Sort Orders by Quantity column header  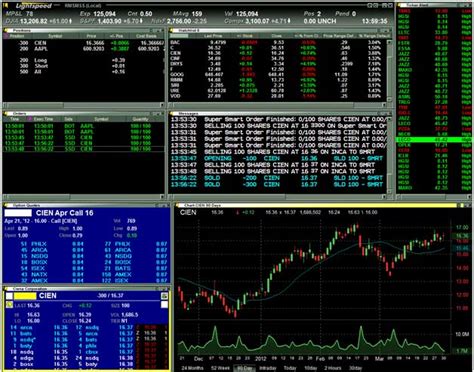(x=140, y=119)
